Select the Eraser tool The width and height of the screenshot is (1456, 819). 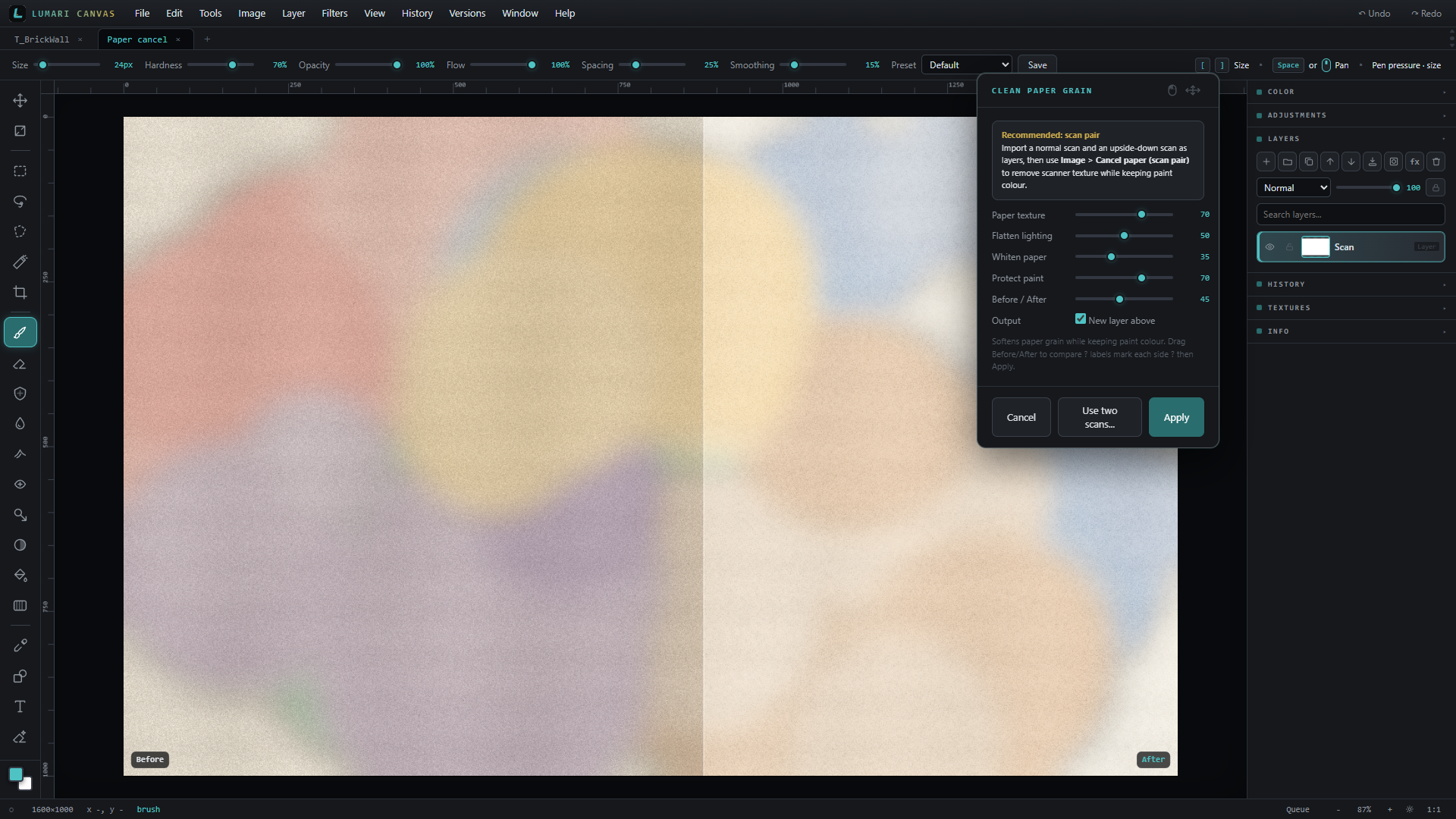[x=20, y=364]
